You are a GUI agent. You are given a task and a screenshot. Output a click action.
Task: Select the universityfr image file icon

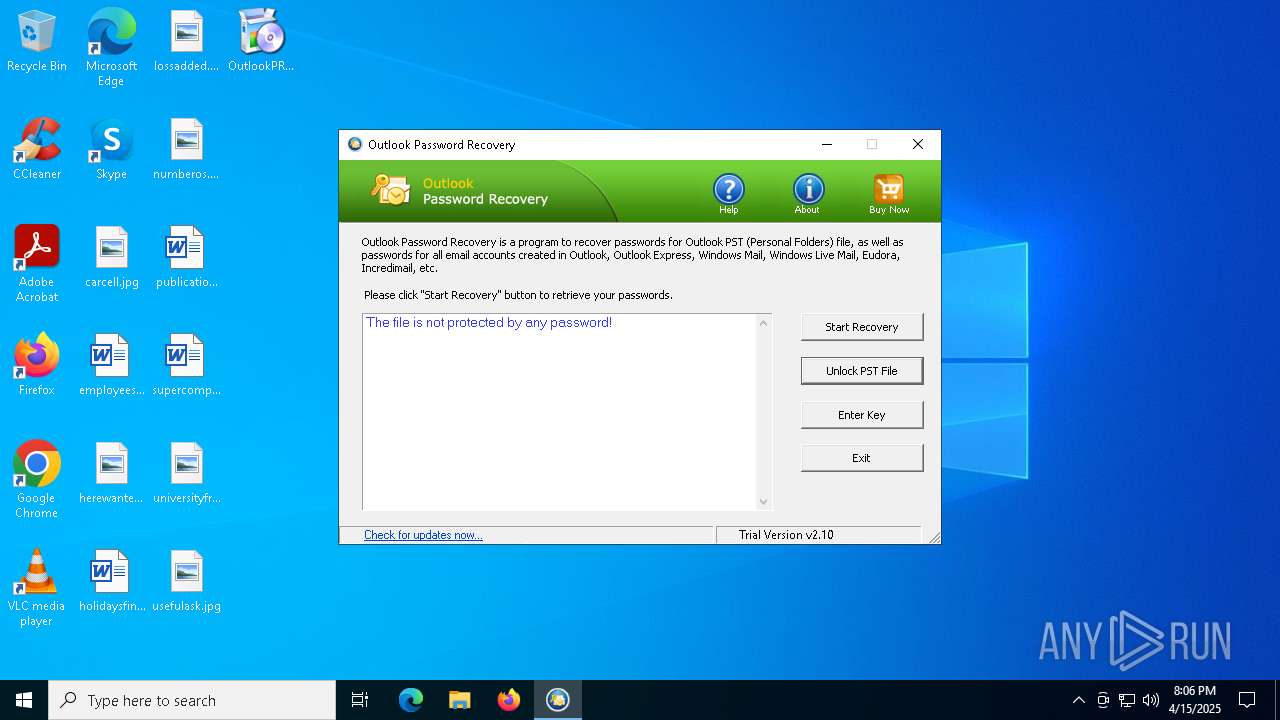[x=186, y=474]
